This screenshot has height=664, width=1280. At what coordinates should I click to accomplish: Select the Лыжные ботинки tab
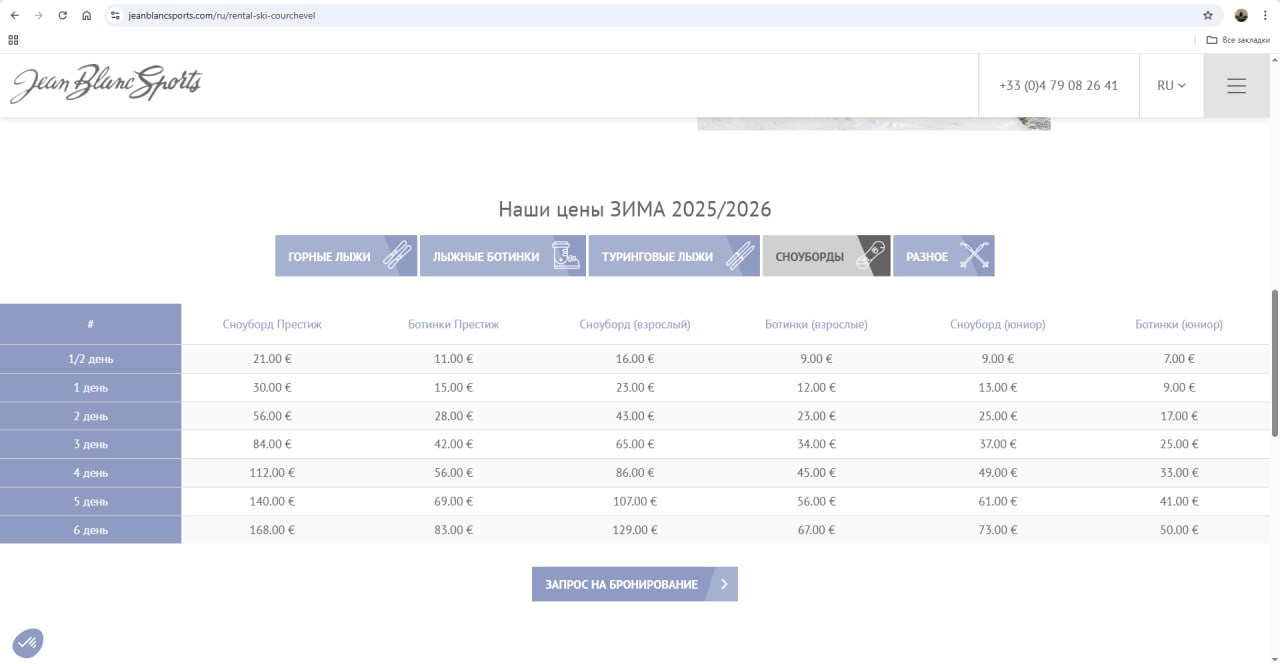[x=502, y=256]
